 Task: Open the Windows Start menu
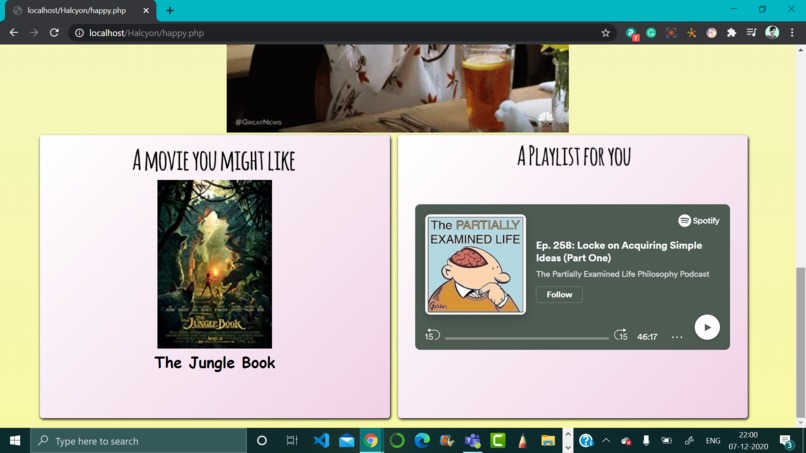coord(15,441)
